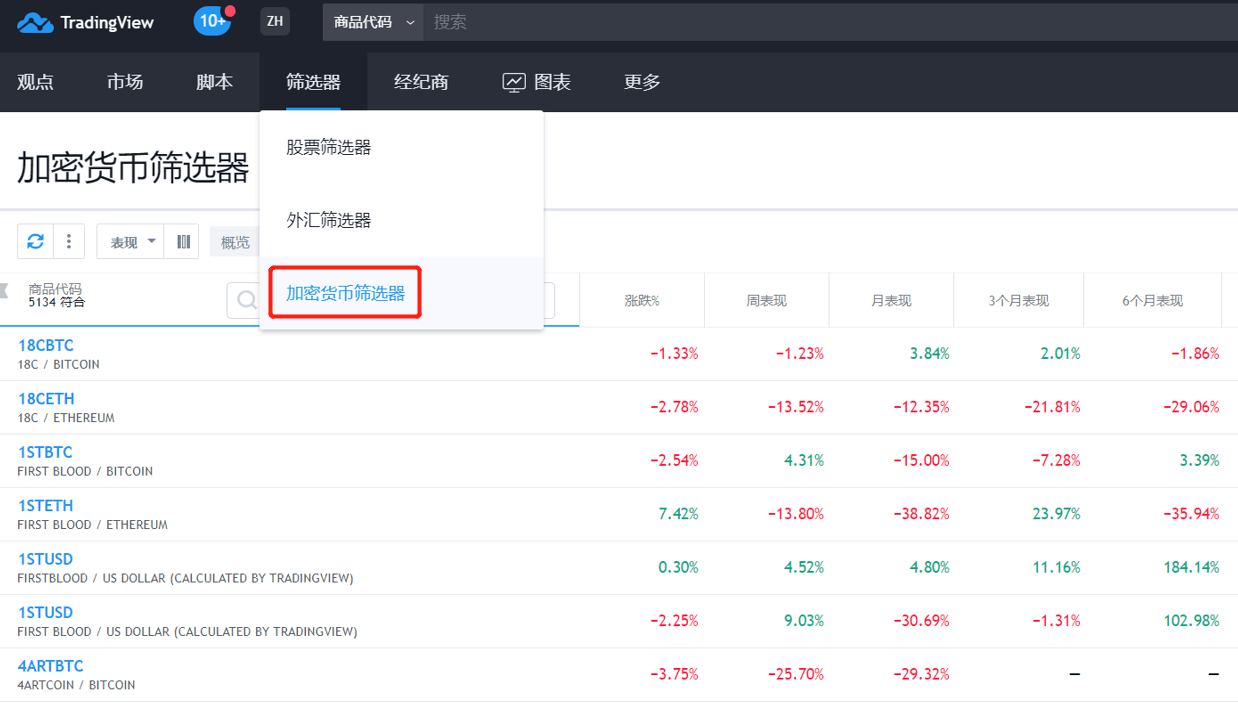This screenshot has height=703, width=1238.
Task: Select 股票筛选器 from the dropdown menu
Action: point(329,147)
